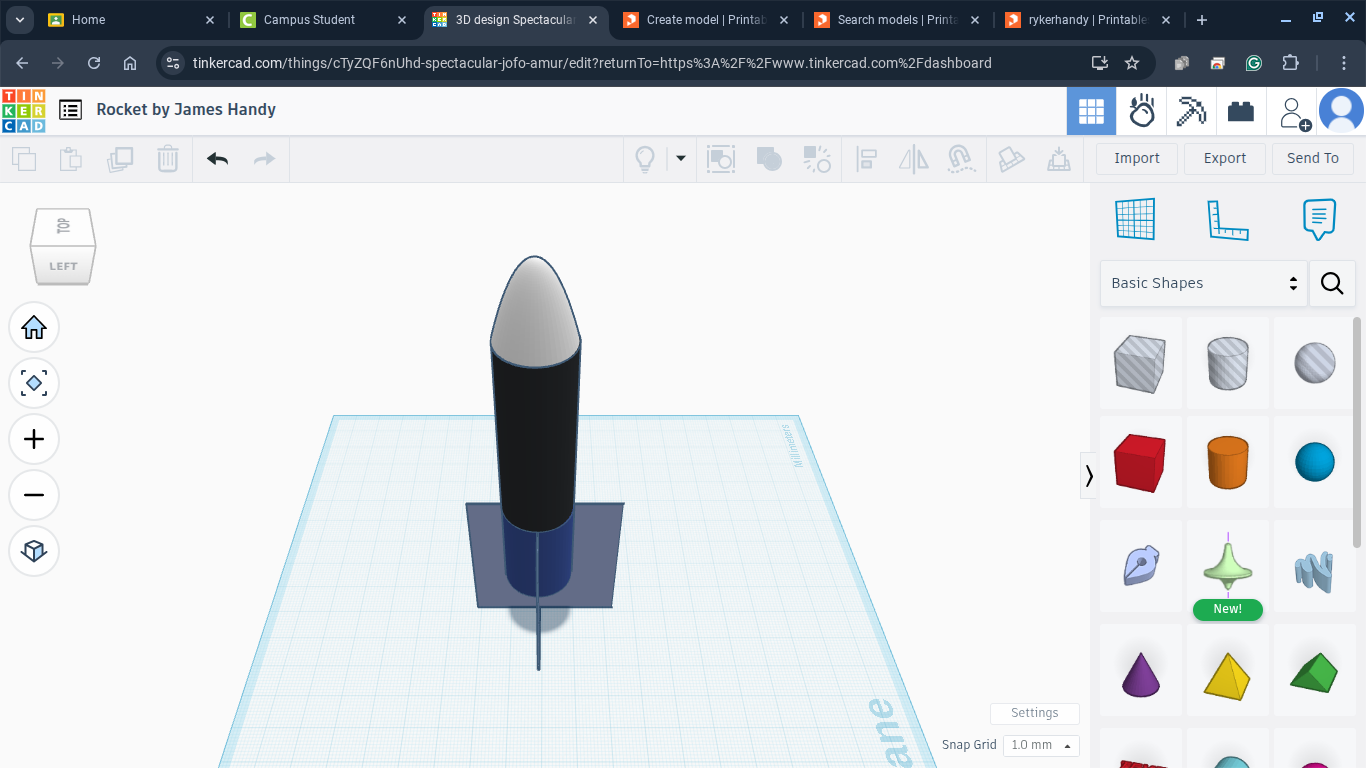Click the Mirror tool icon
Image resolution: width=1366 pixels, height=768 pixels.
[x=914, y=159]
